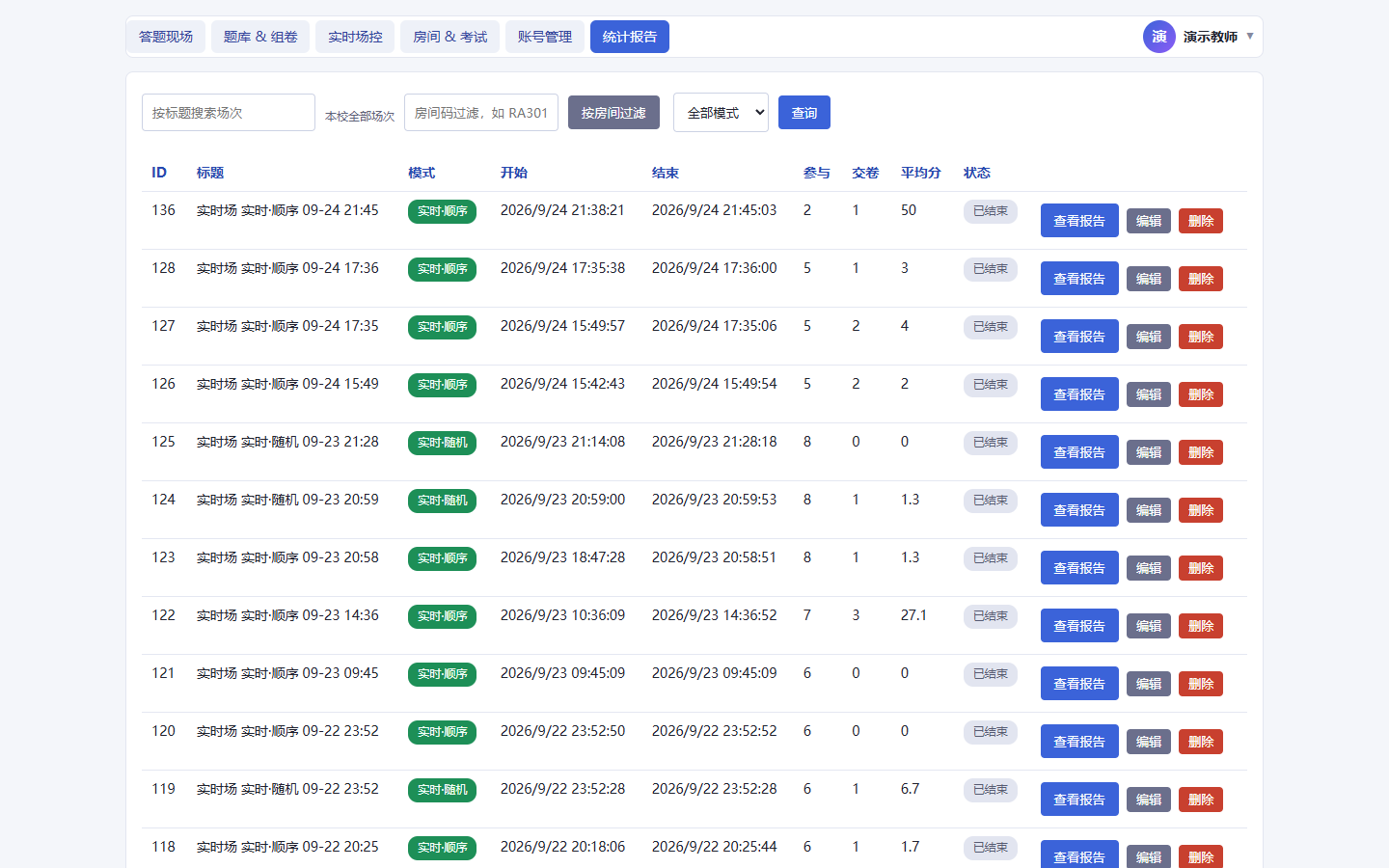Click the 状态 column header
The width and height of the screenshot is (1389, 868).
click(977, 173)
